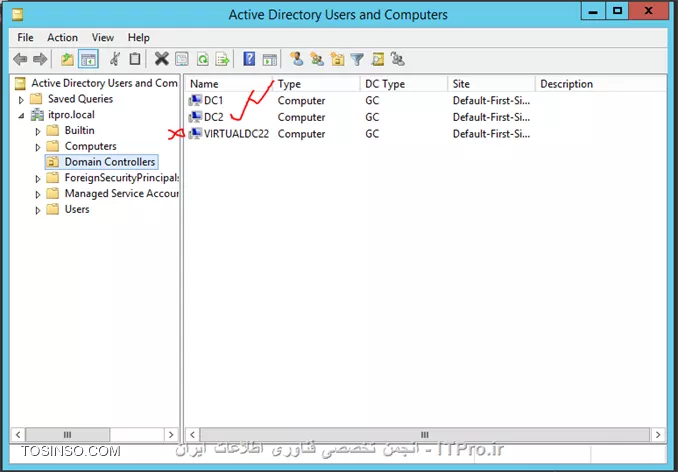Click the itpro.local domain icon

tap(37, 115)
